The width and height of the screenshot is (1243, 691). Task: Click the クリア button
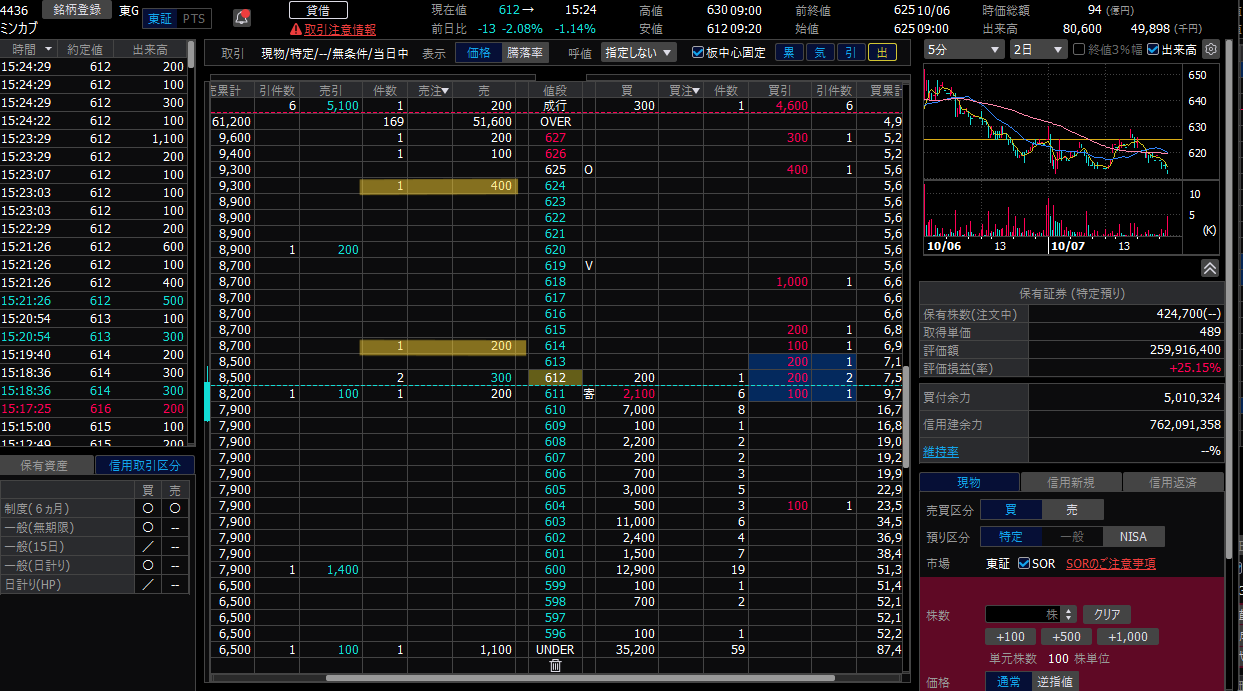(x=1106, y=614)
